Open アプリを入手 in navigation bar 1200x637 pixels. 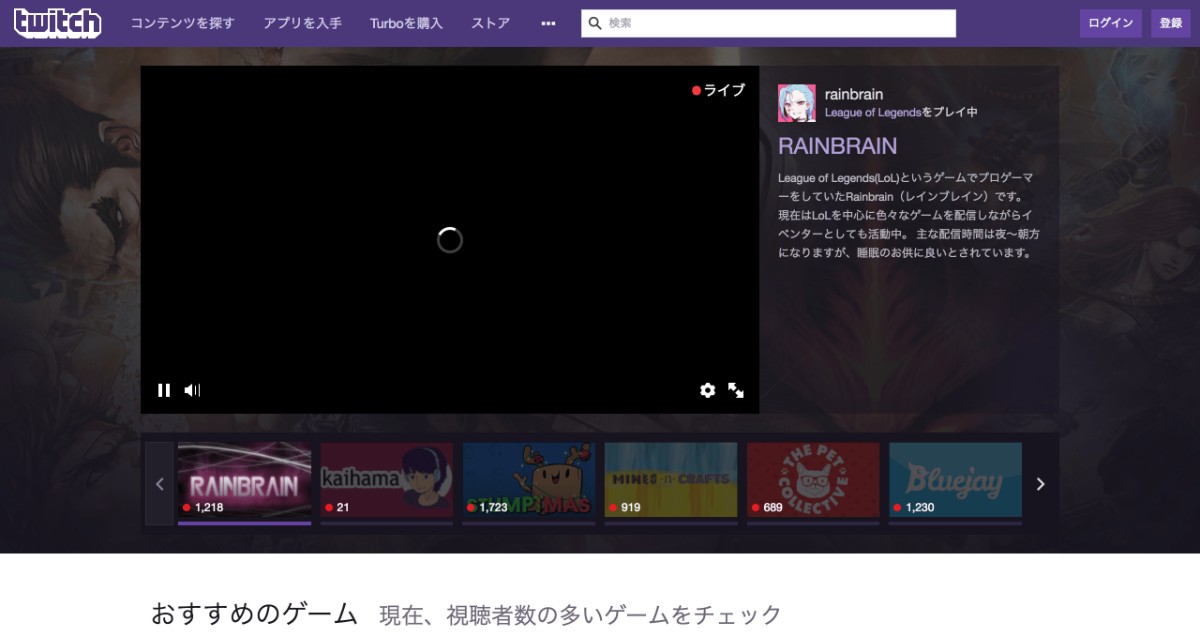click(303, 23)
